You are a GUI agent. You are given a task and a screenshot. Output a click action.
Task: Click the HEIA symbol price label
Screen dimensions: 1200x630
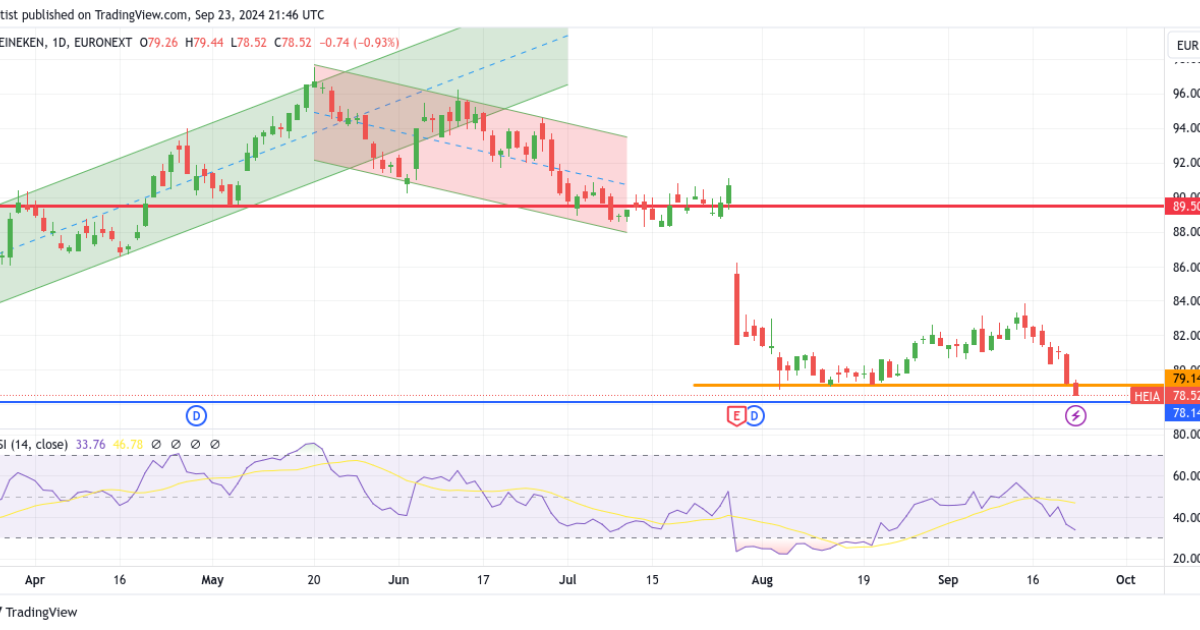click(1146, 396)
